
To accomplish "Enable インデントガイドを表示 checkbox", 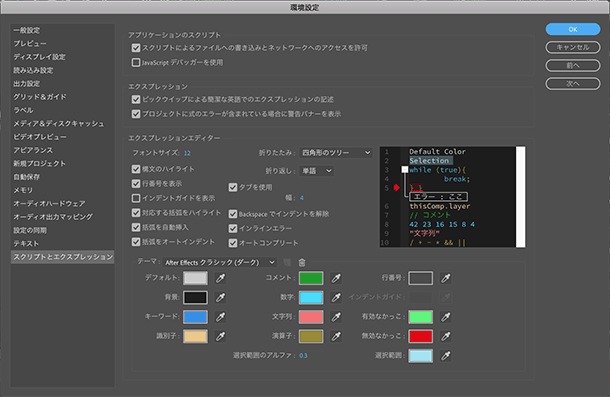I will pyautogui.click(x=136, y=198).
